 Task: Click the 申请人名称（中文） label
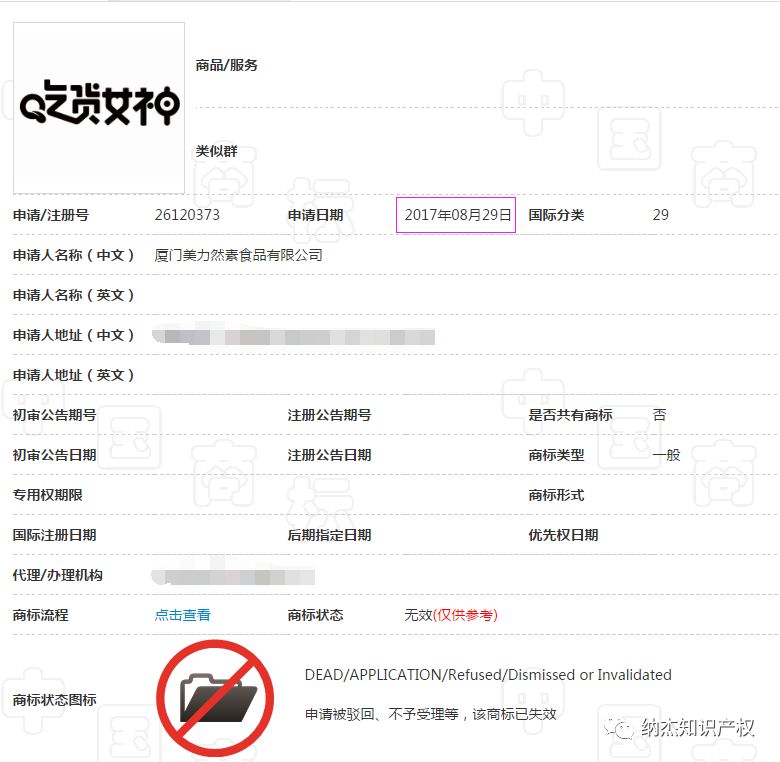[74, 255]
